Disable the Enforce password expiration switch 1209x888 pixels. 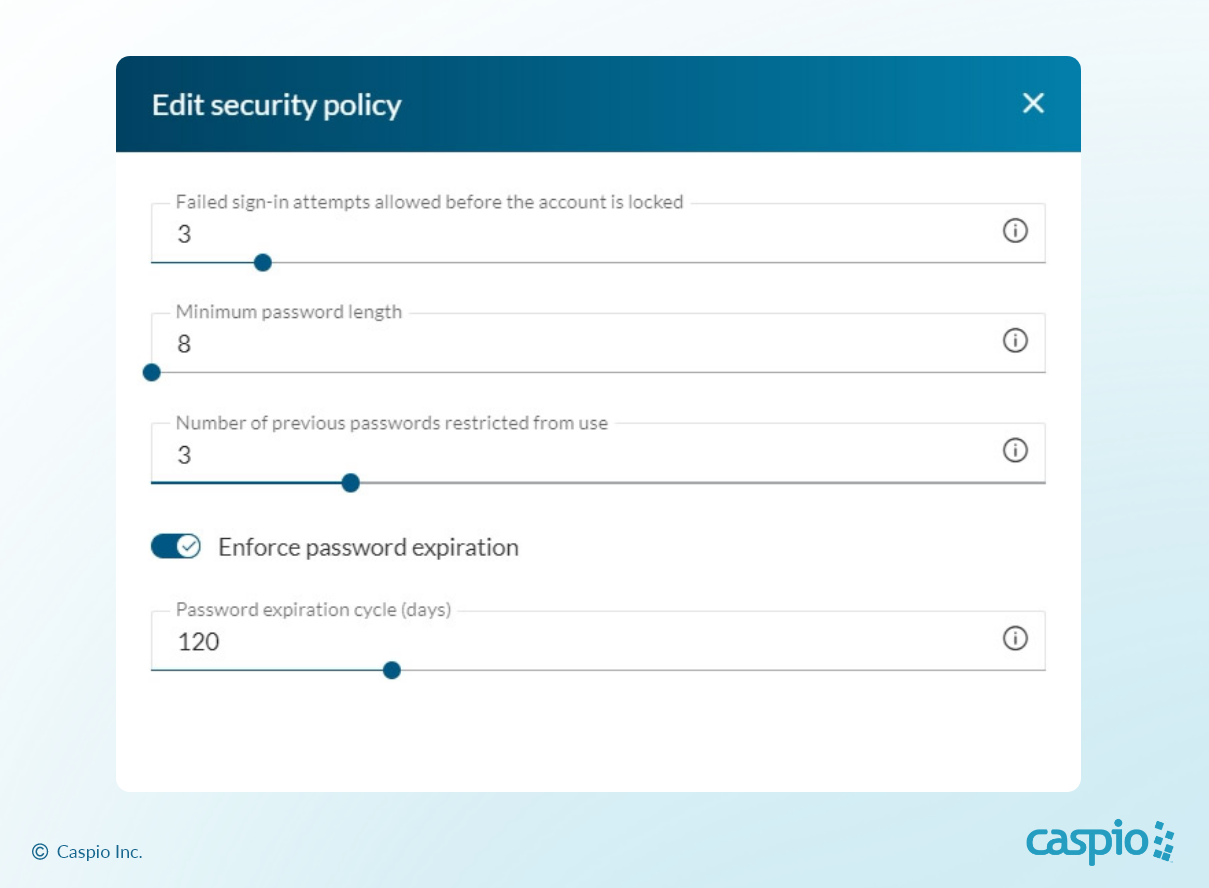pyautogui.click(x=176, y=546)
